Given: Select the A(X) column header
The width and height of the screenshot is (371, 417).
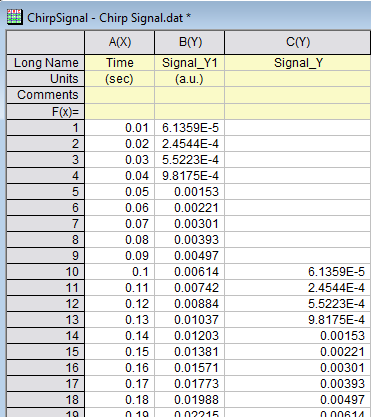Looking at the screenshot, I should 120,42.
